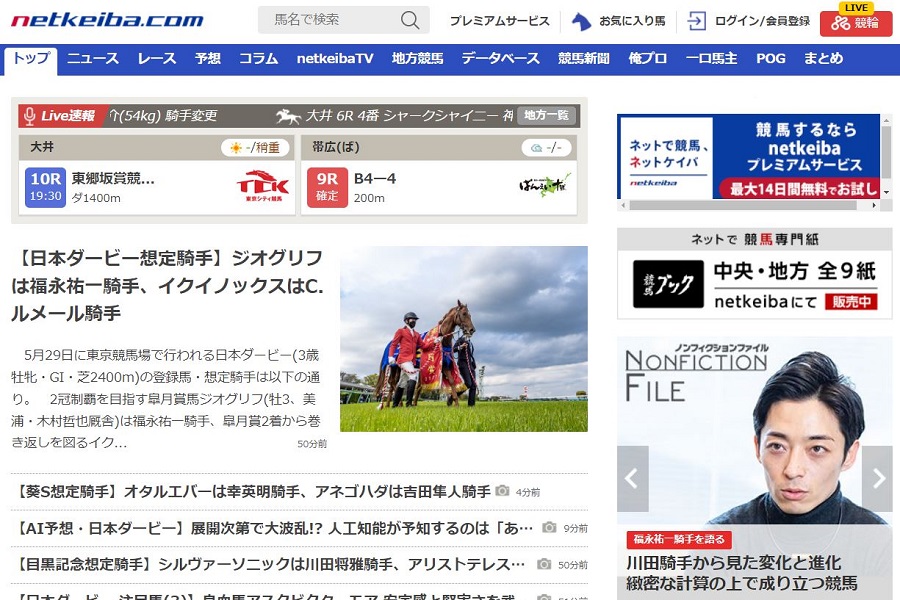Open the 大井 10R race card
Screen dimensions: 900x600
pyautogui.click(x=157, y=188)
